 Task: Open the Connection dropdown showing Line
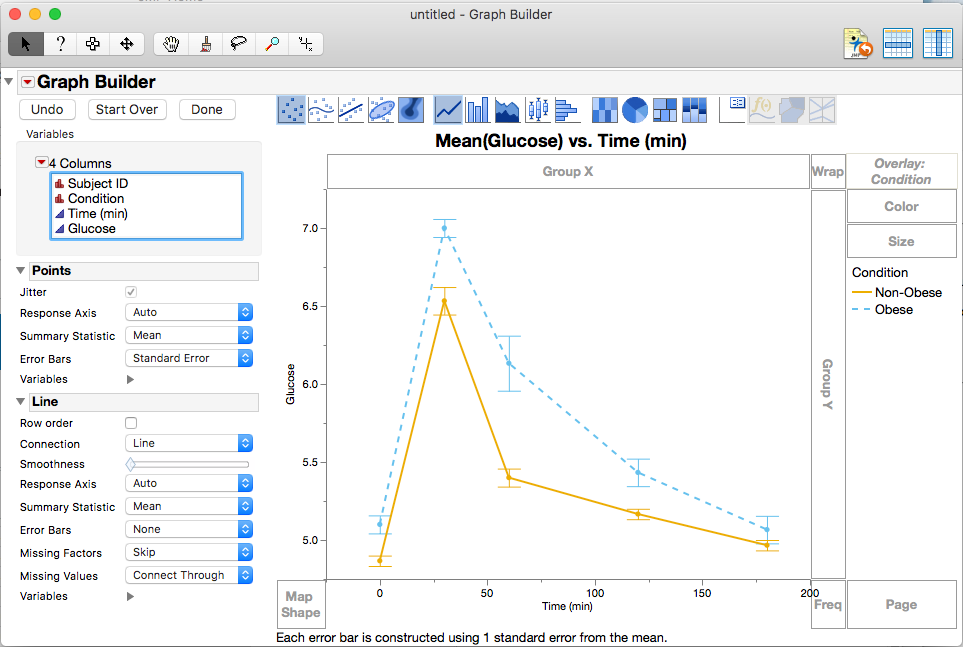pyautogui.click(x=189, y=443)
